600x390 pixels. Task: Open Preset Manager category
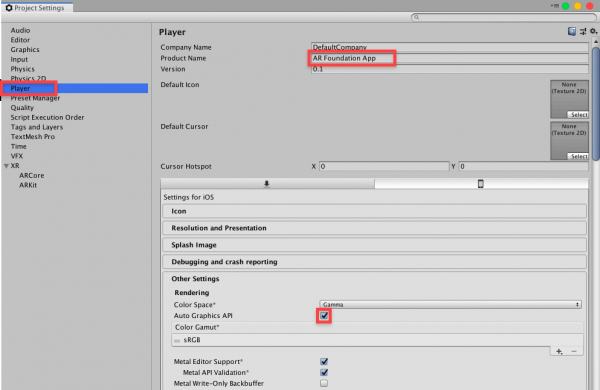click(x=35, y=98)
